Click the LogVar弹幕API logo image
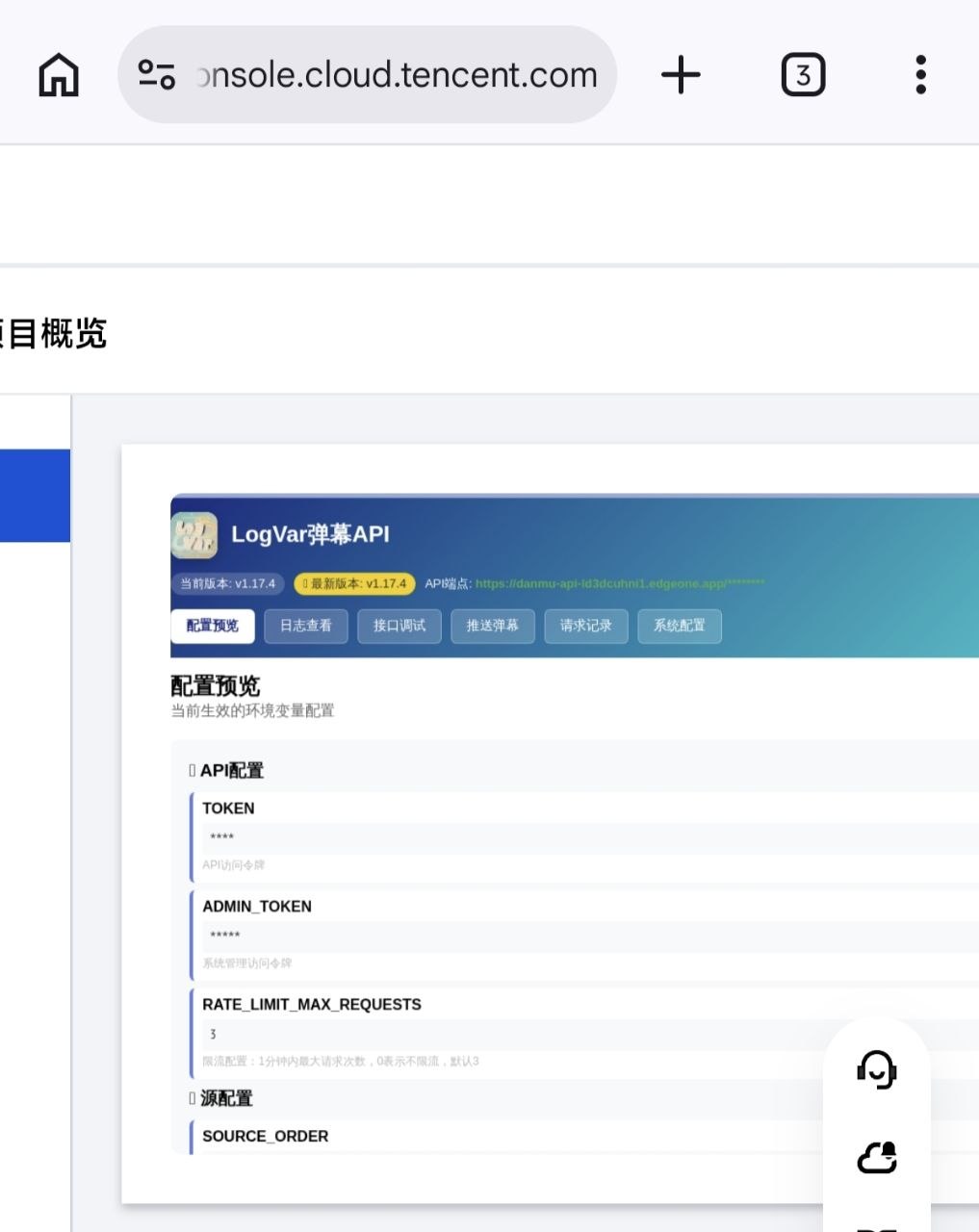 [x=195, y=534]
